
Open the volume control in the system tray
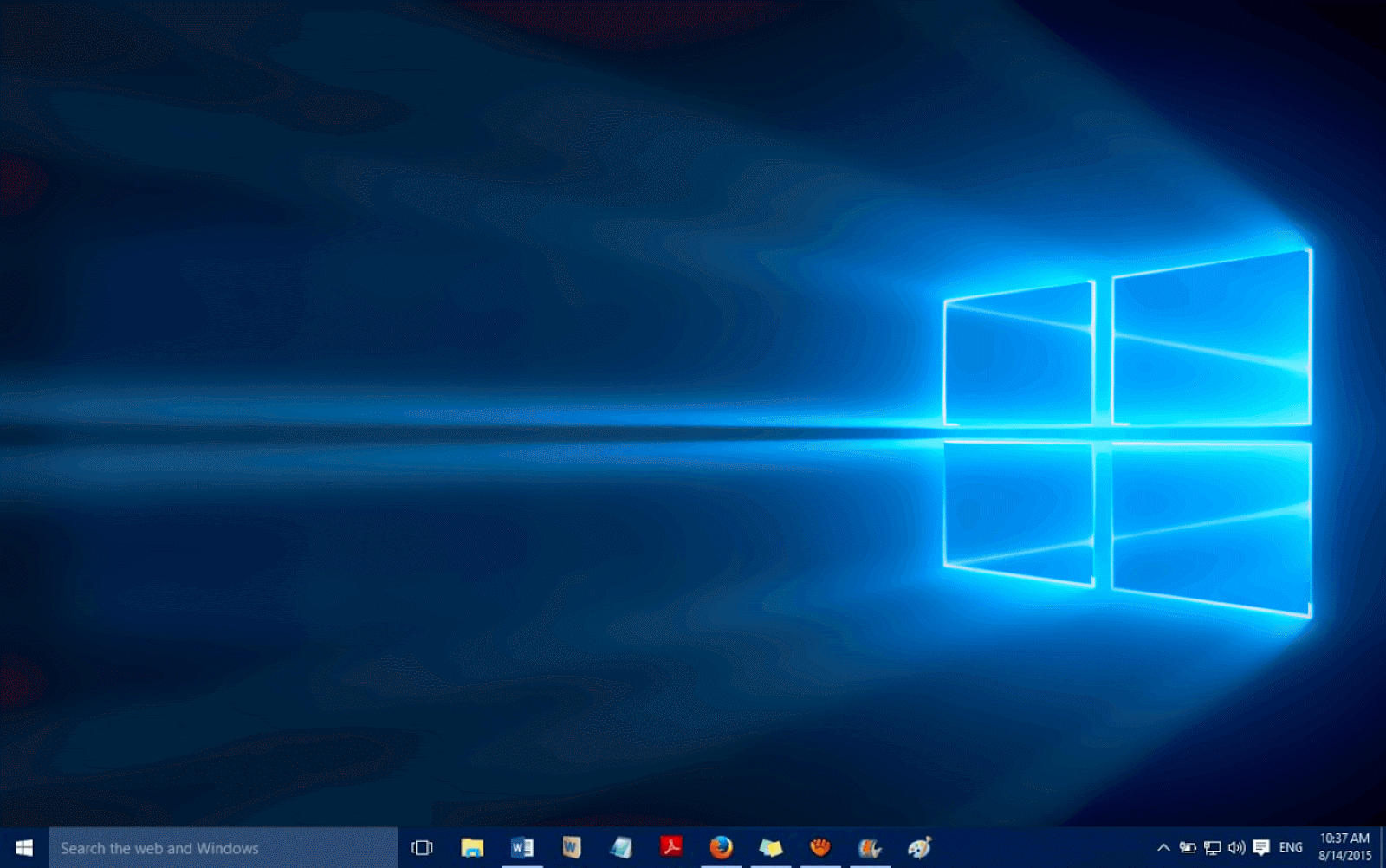coord(1237,848)
